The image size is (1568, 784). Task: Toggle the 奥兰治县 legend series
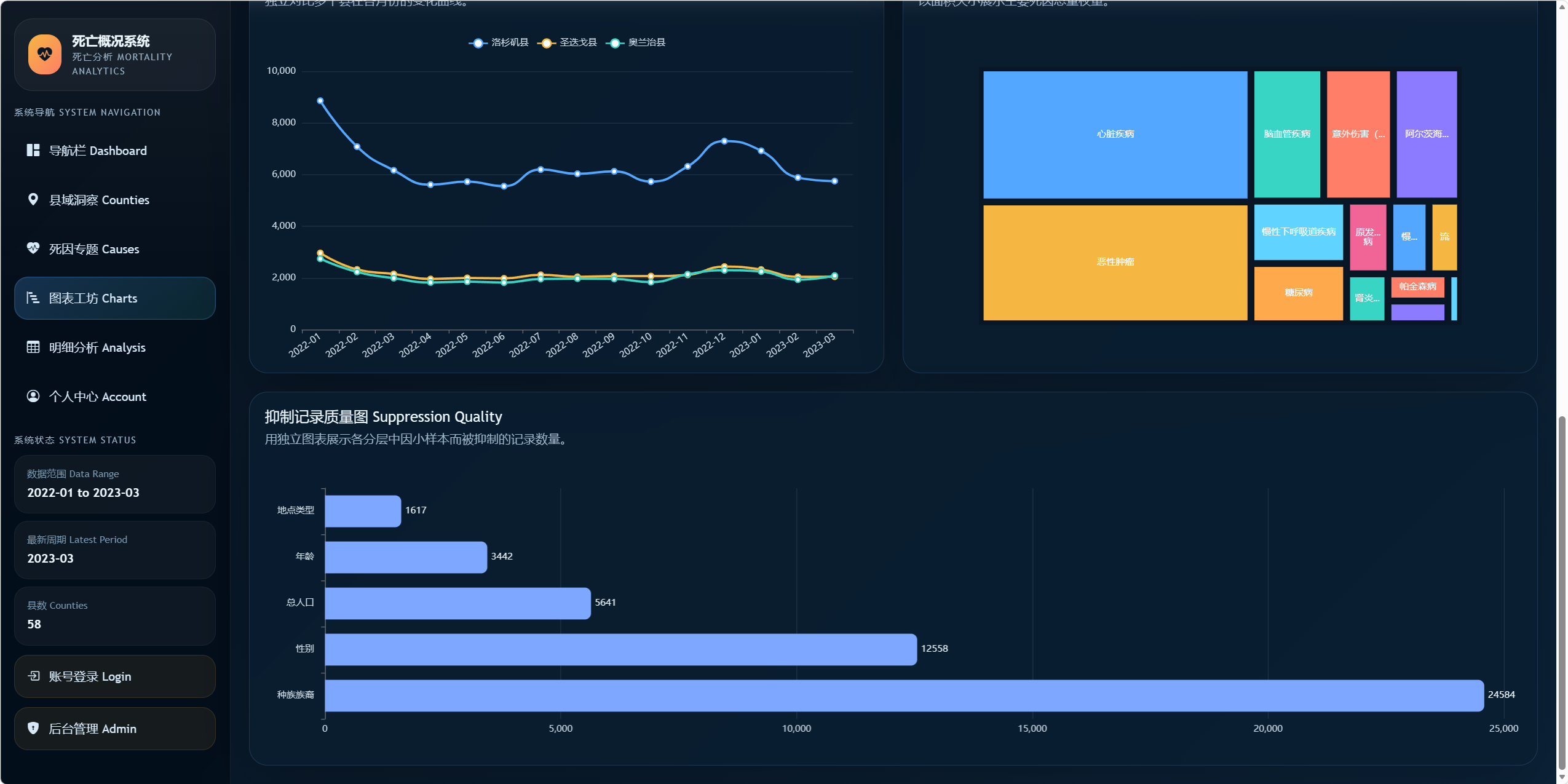(636, 42)
